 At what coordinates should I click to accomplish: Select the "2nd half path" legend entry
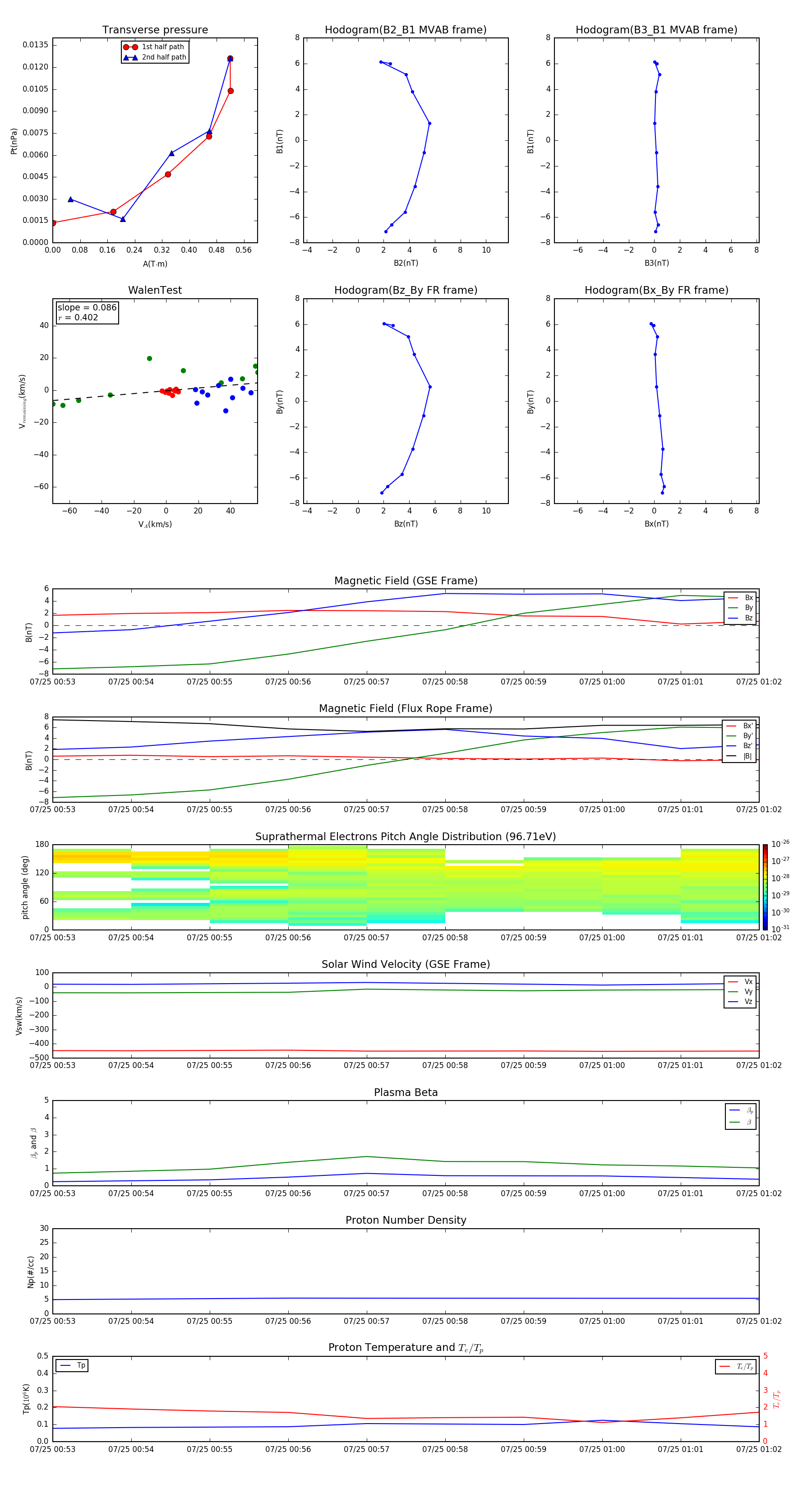pyautogui.click(x=154, y=57)
